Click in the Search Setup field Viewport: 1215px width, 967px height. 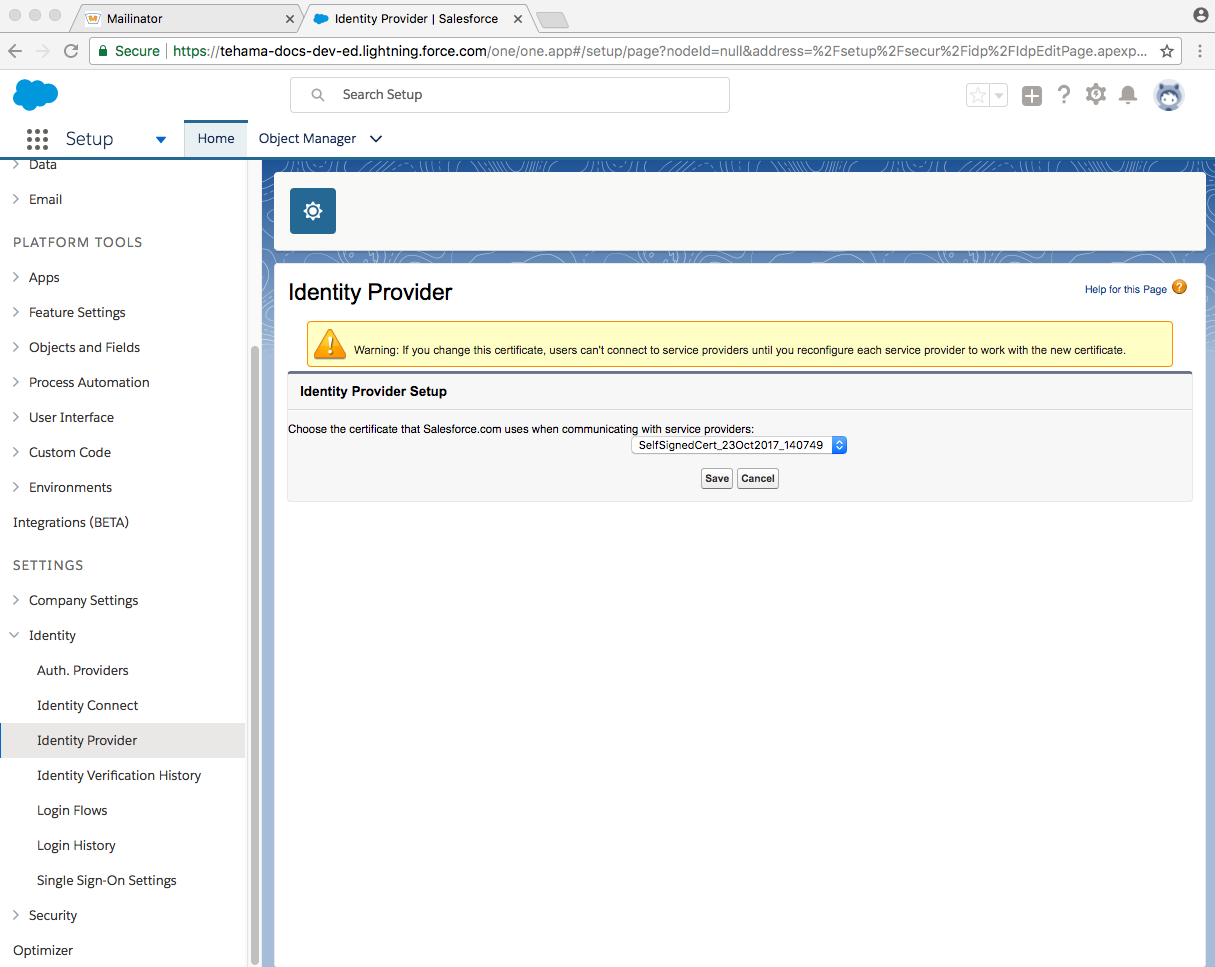coord(510,95)
